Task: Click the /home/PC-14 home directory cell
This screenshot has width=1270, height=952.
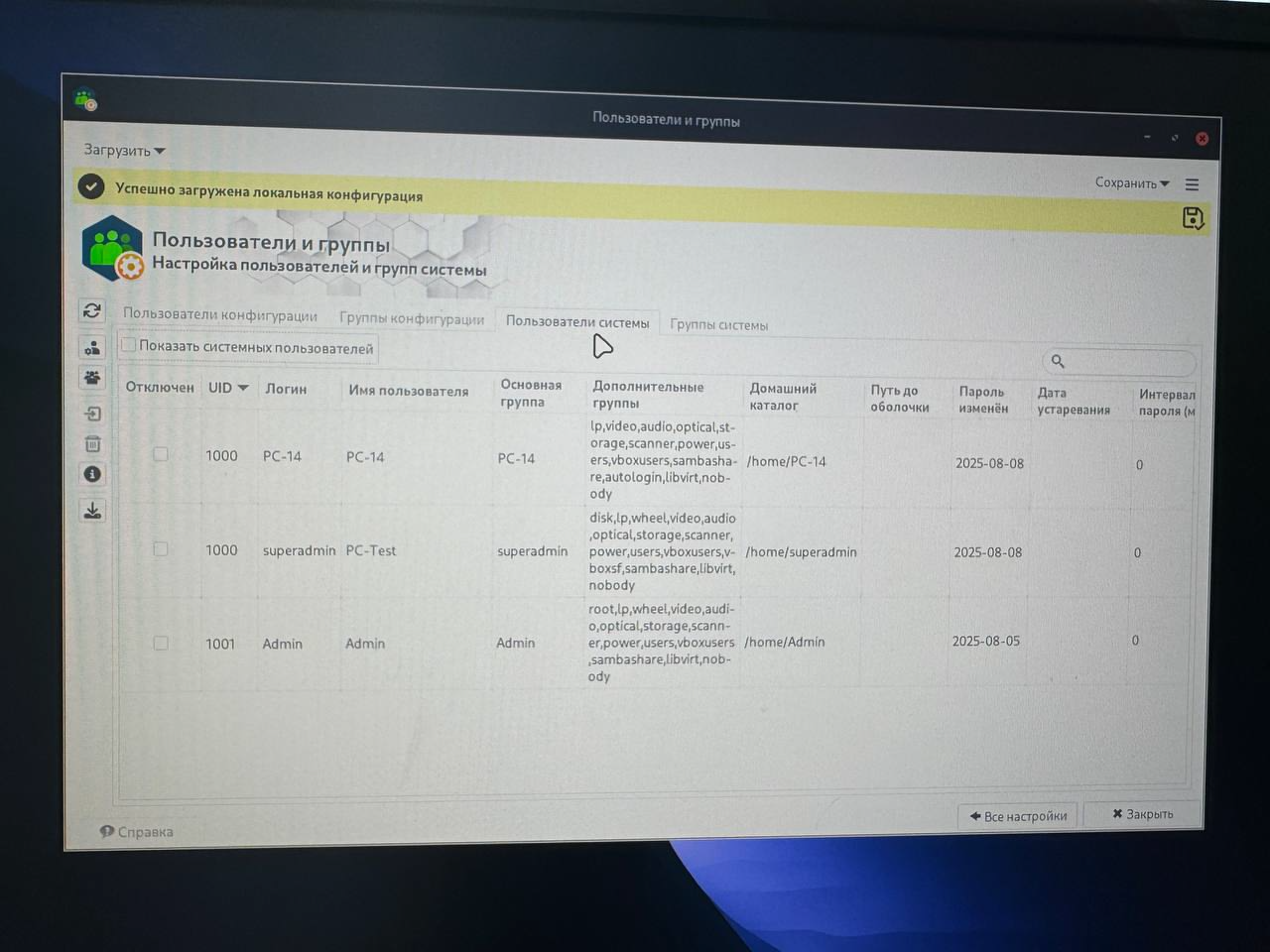Action: (786, 461)
